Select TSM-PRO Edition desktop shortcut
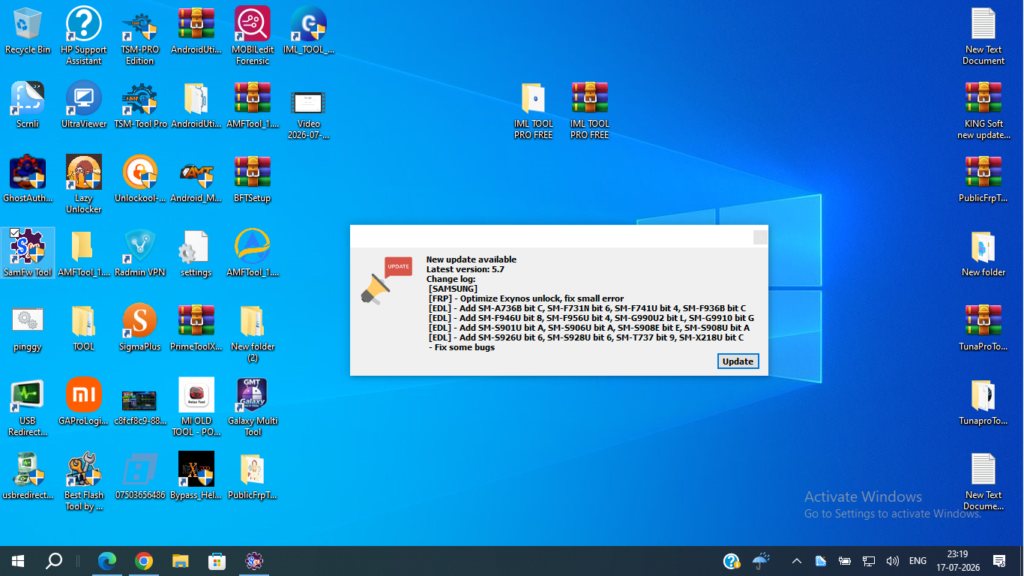Image resolution: width=1024 pixels, height=576 pixels. pyautogui.click(x=140, y=35)
